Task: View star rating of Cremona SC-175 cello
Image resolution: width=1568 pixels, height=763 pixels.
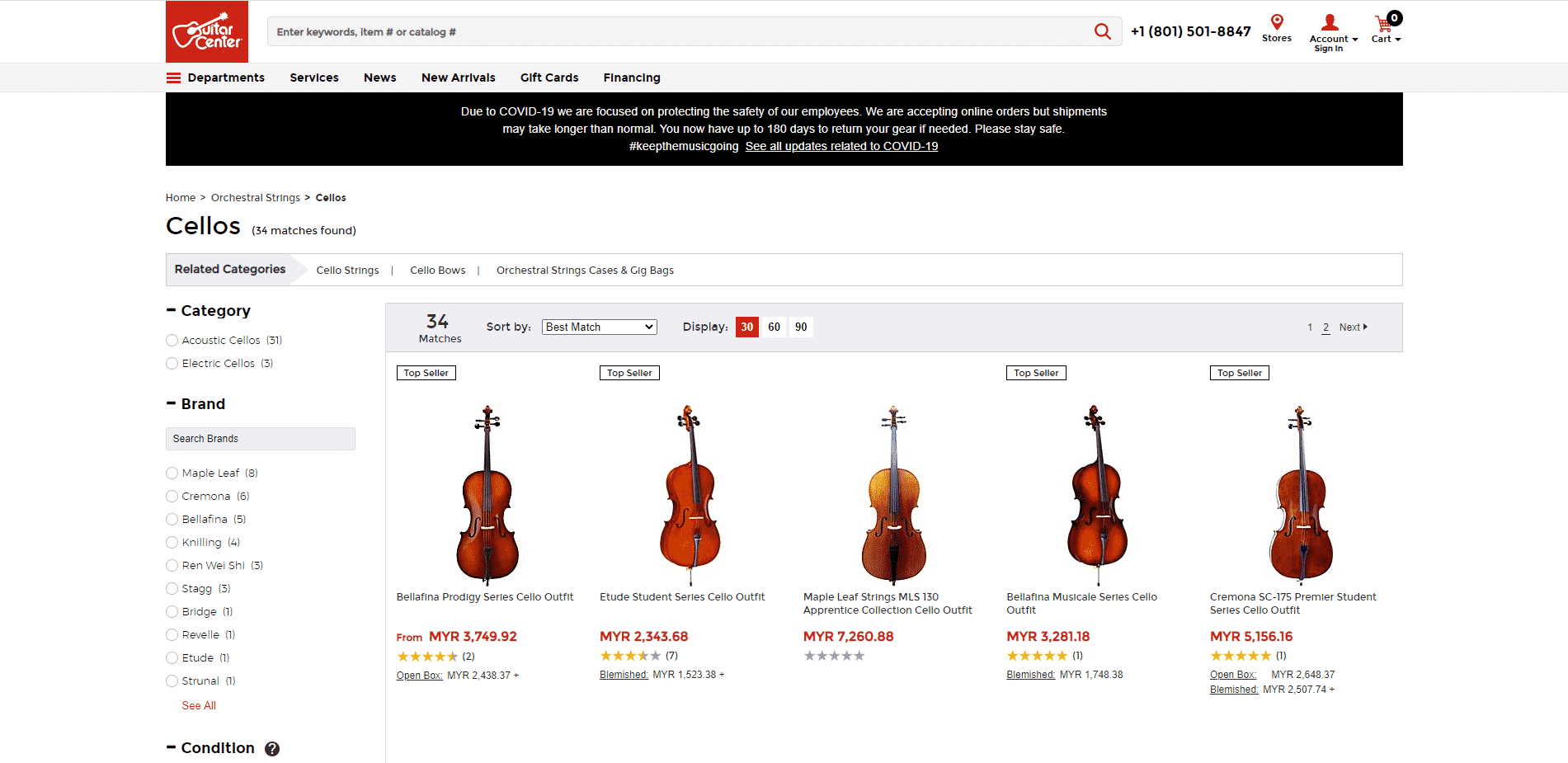Action: pyautogui.click(x=1241, y=656)
